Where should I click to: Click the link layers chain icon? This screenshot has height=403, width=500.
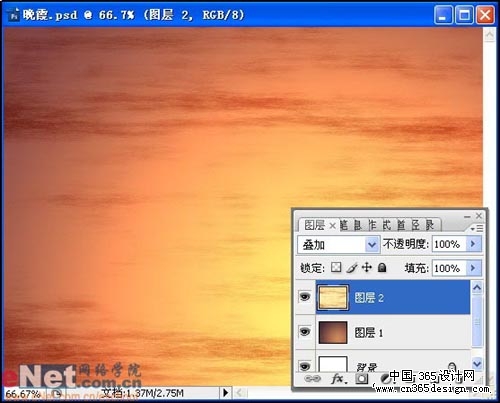tap(312, 379)
